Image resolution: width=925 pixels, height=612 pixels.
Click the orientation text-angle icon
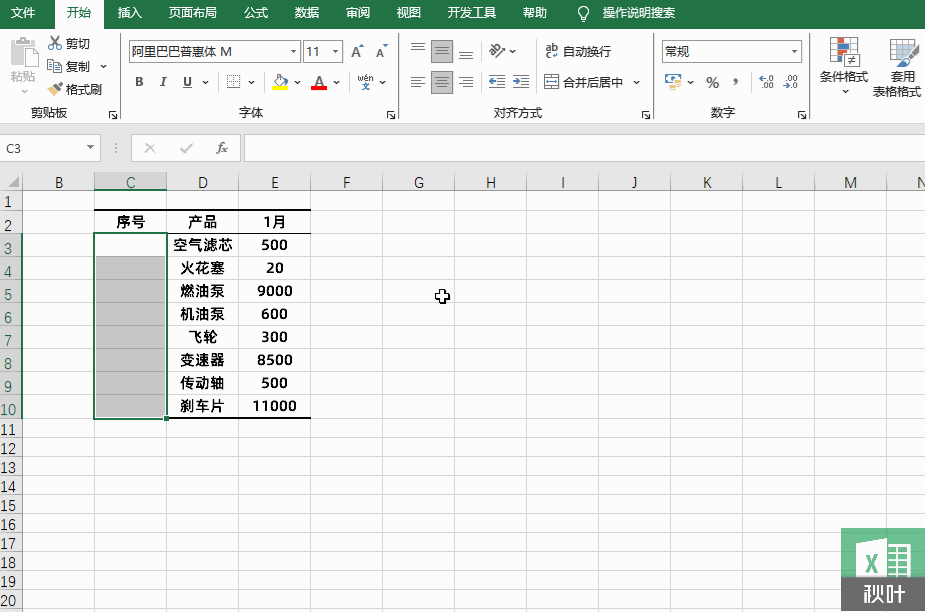pos(497,51)
